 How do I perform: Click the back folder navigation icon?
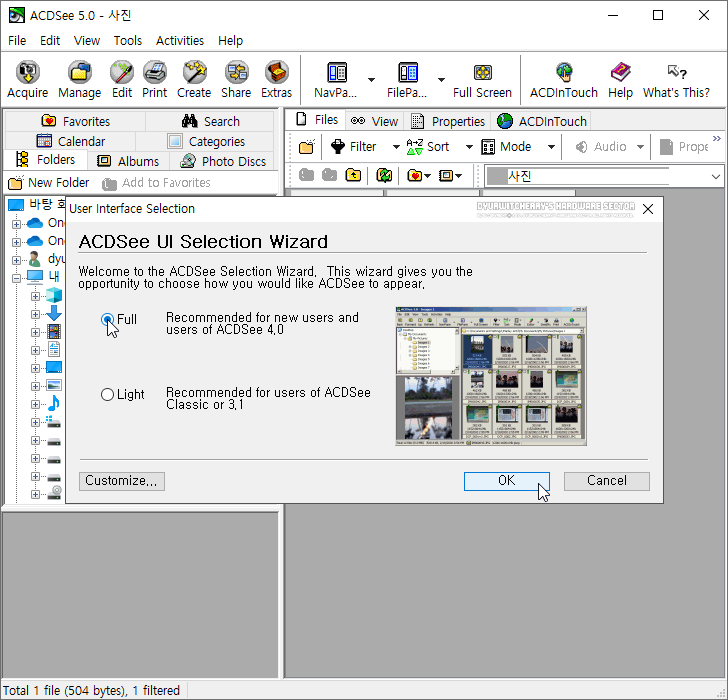point(306,175)
